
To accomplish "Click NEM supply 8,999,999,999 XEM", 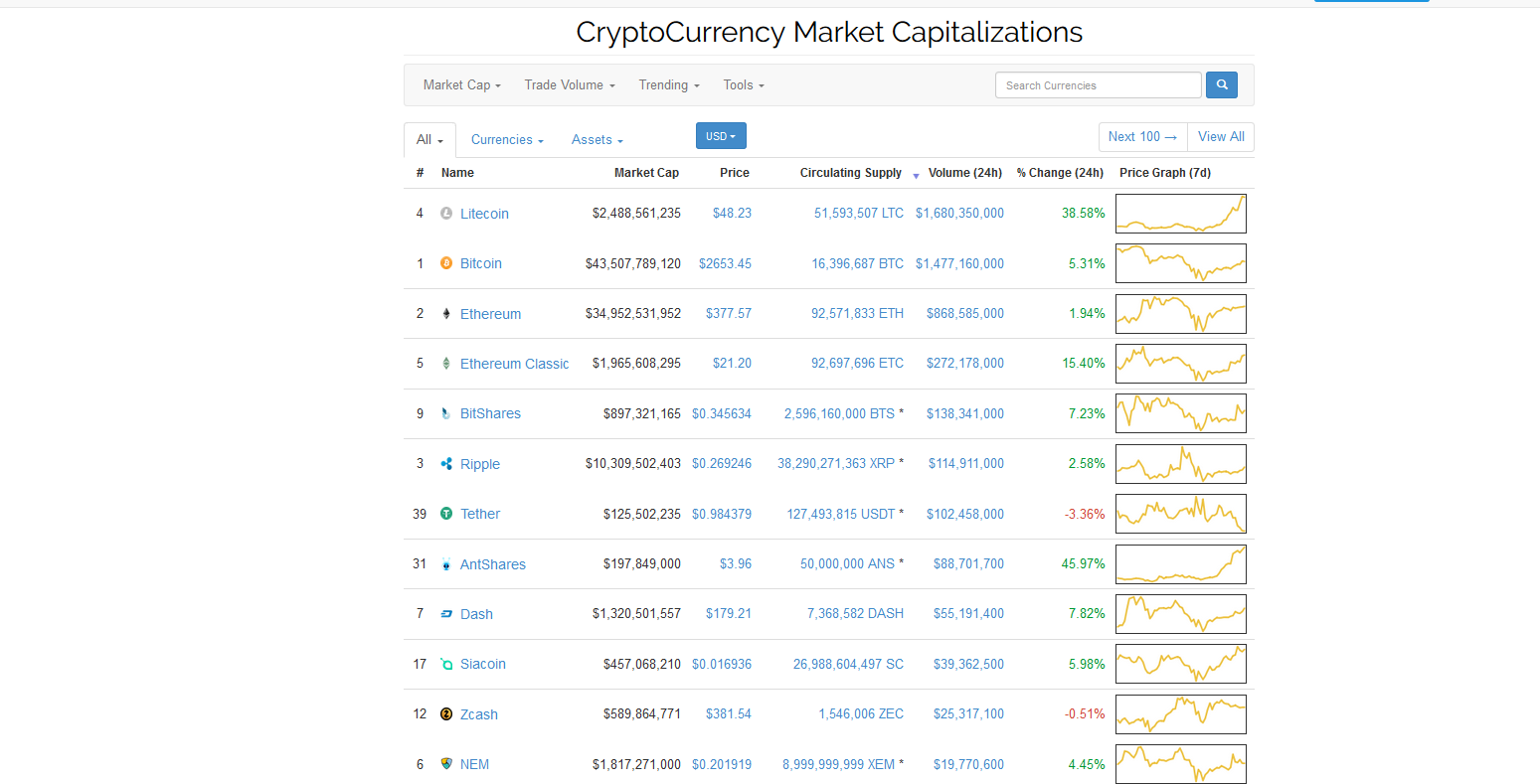I will (839, 764).
